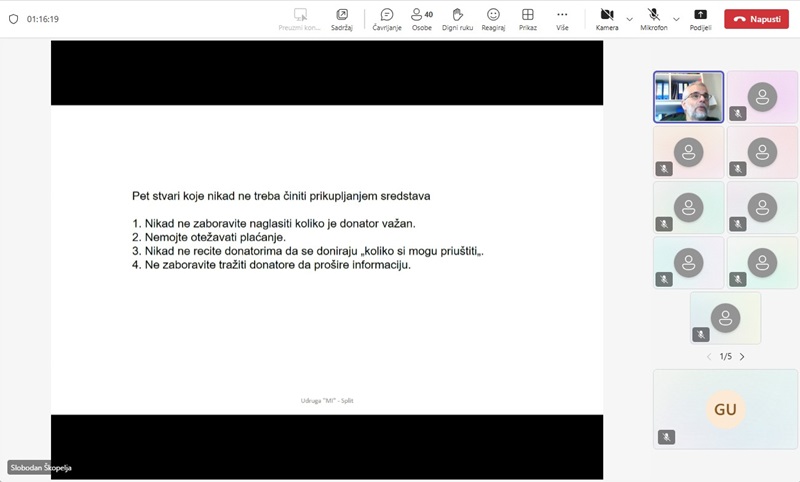Click the meeting timer 01:16:19

(x=43, y=19)
